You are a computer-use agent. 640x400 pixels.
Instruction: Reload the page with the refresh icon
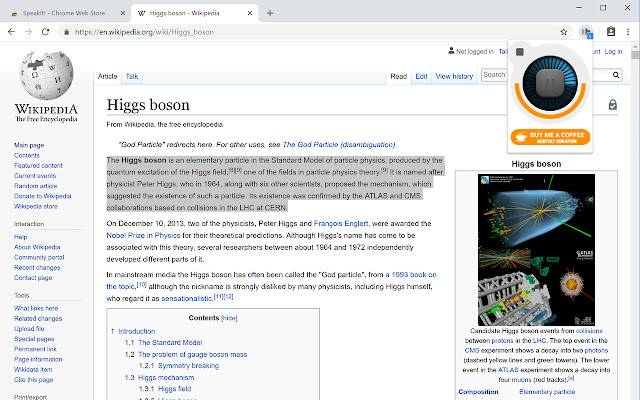coord(45,32)
